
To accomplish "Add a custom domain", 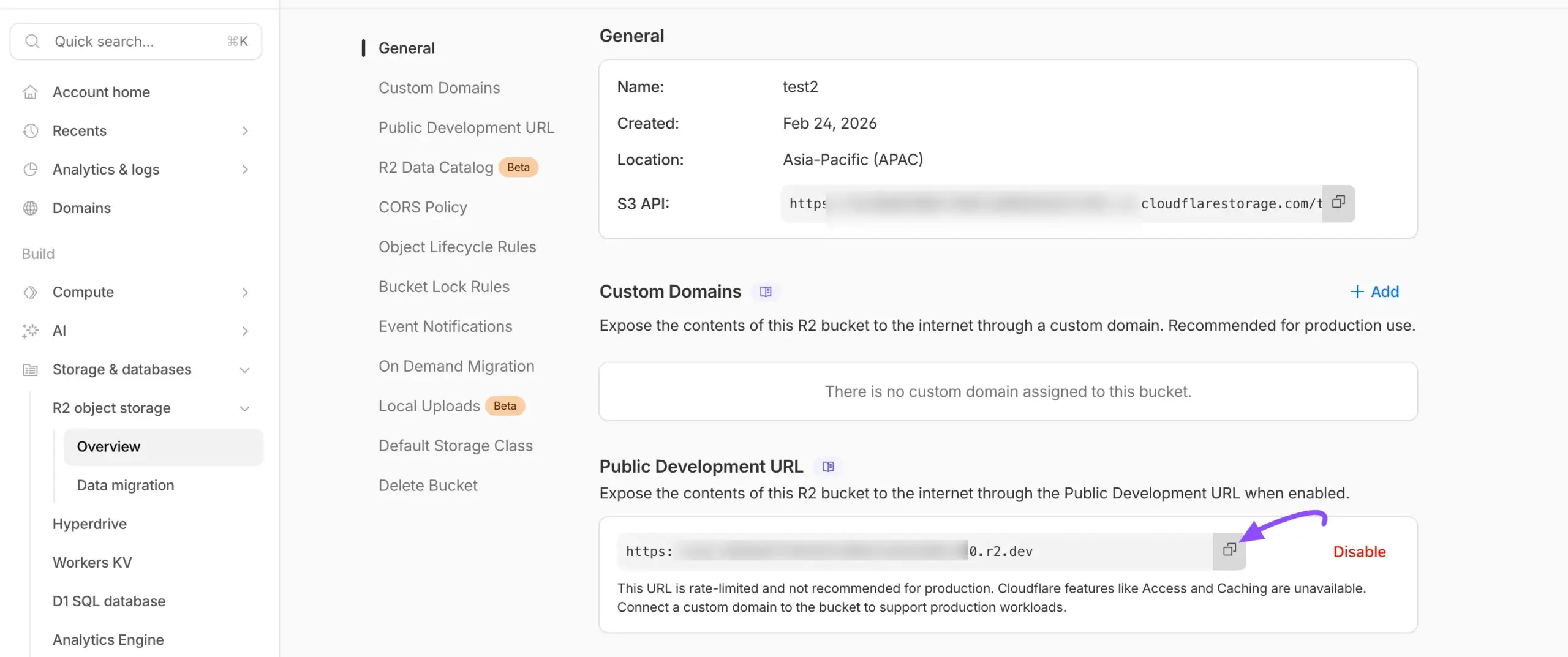I will coord(1374,291).
